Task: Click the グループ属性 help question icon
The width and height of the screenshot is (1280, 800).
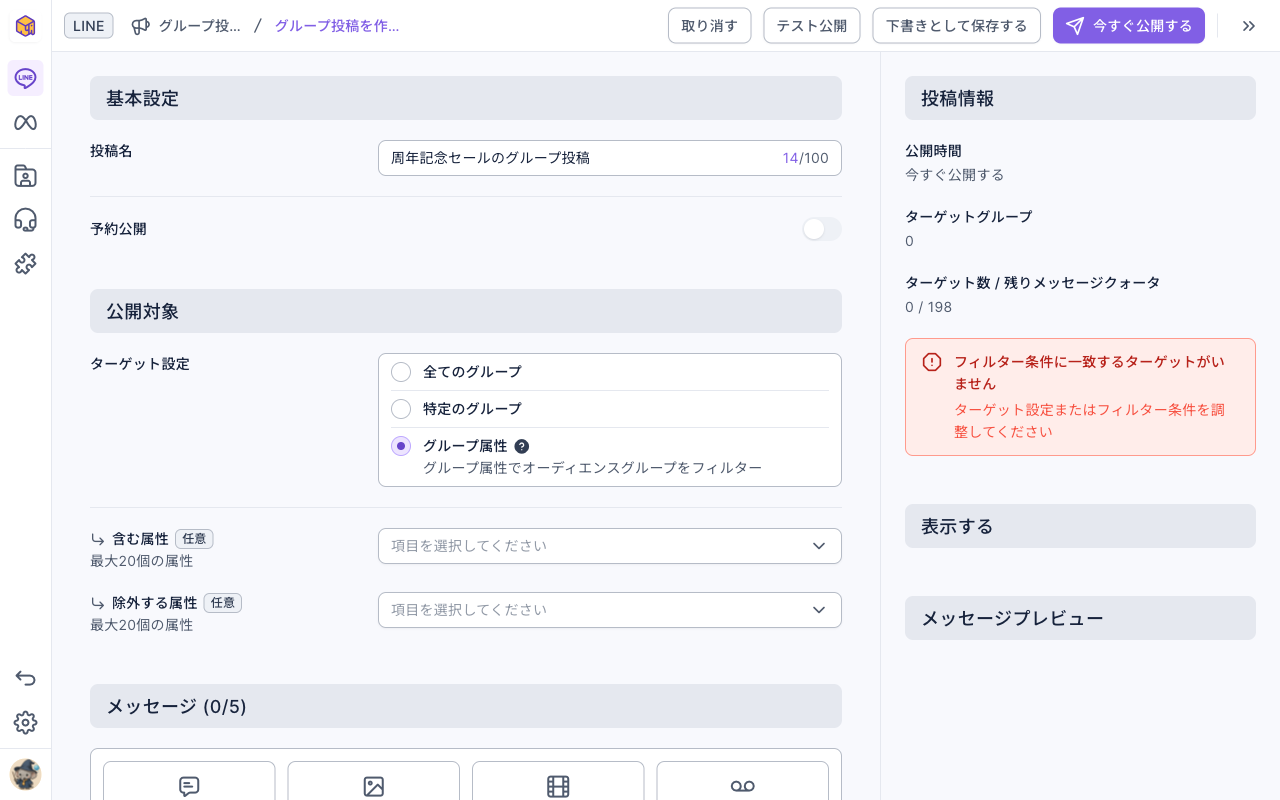Action: [521, 446]
